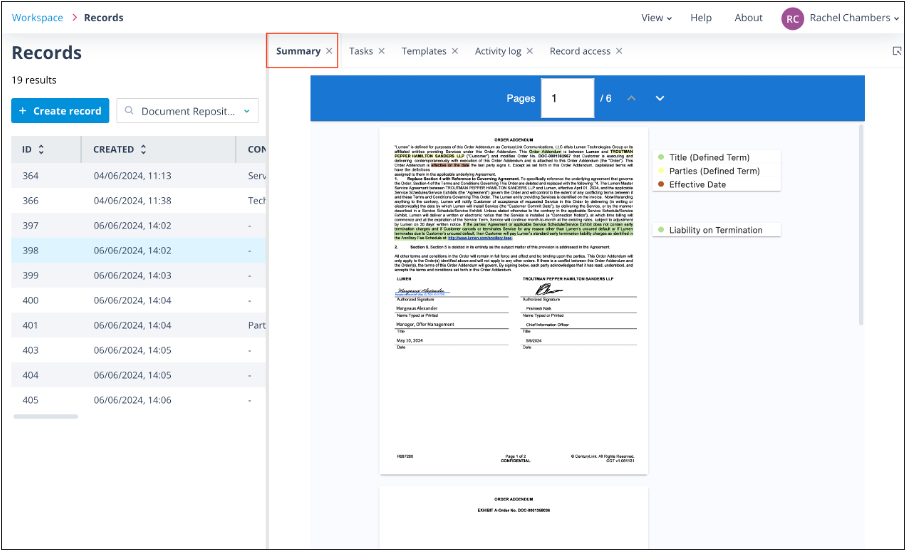
Task: Select the Liability on Termination annotation label
Action: [x=715, y=230]
